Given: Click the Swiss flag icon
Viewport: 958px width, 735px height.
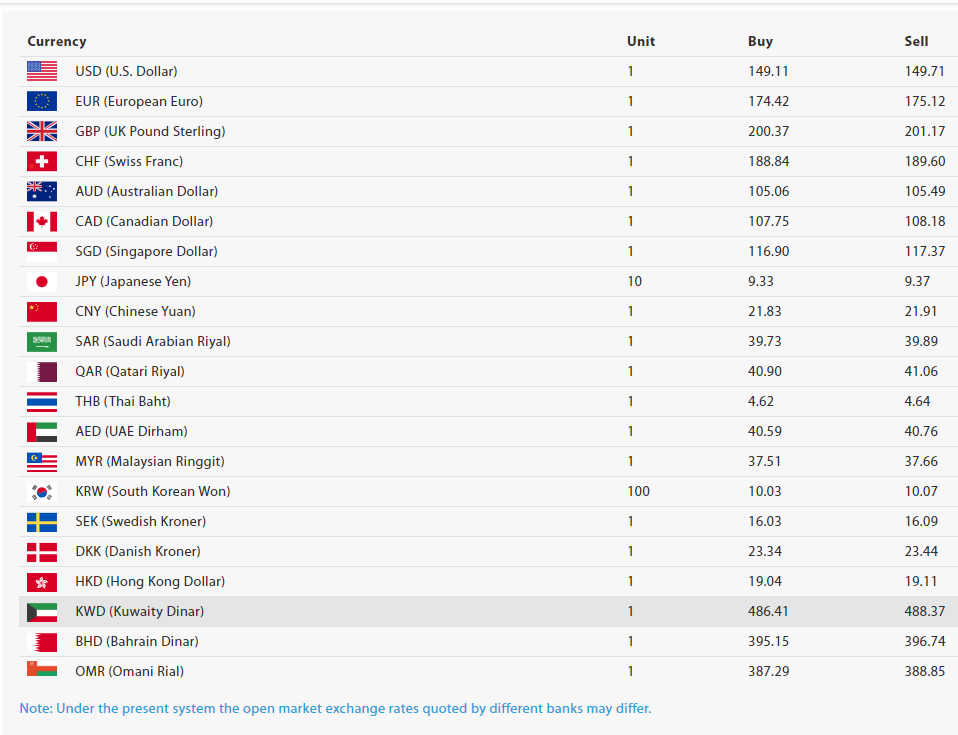Looking at the screenshot, I should point(42,161).
